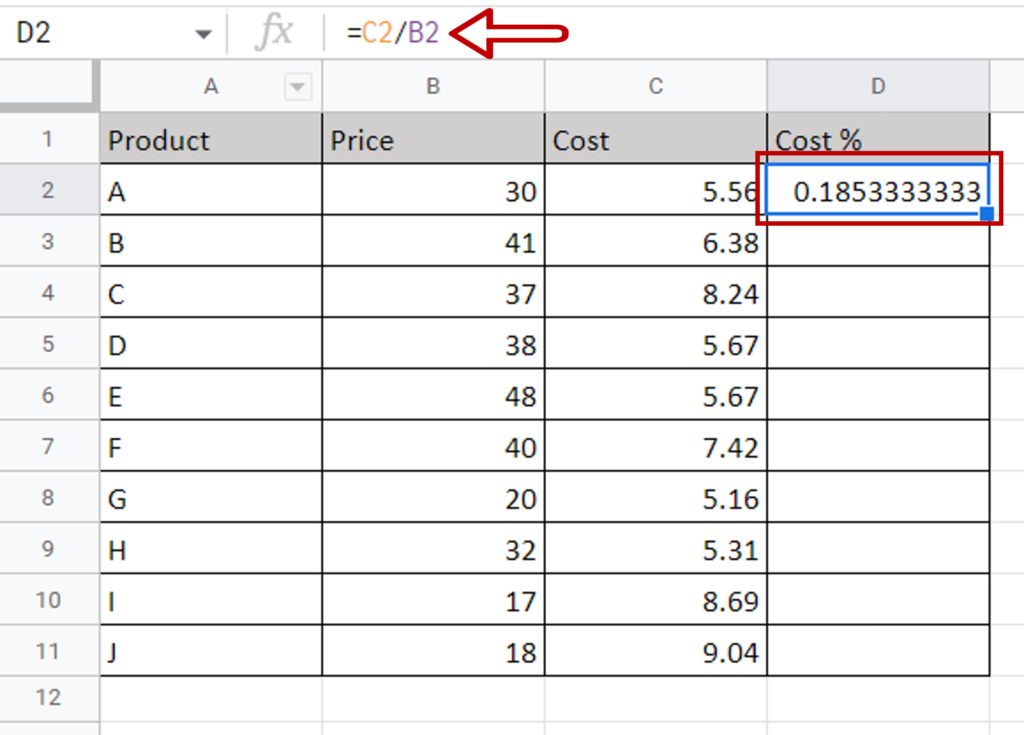This screenshot has height=735, width=1024.
Task: Select cell showing 0.1853333333
Action: [x=878, y=191]
